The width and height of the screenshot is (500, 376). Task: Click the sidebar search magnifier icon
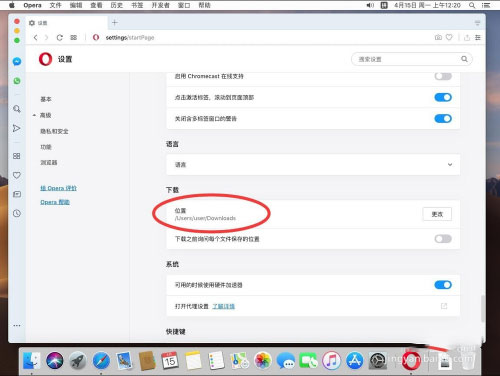click(x=17, y=109)
